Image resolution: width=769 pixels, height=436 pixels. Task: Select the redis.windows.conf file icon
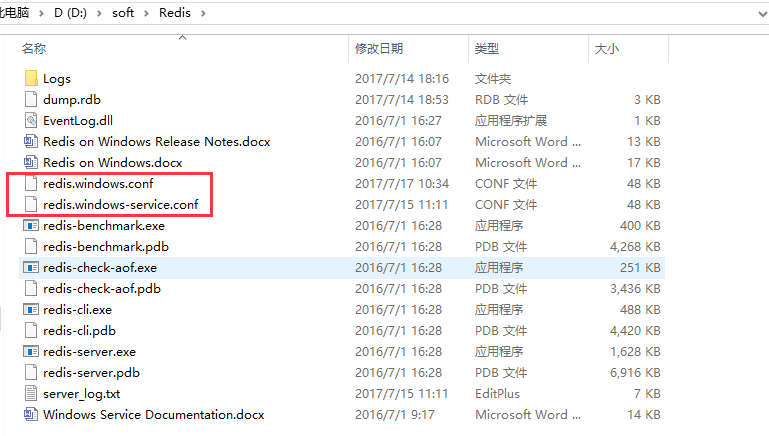[31, 183]
